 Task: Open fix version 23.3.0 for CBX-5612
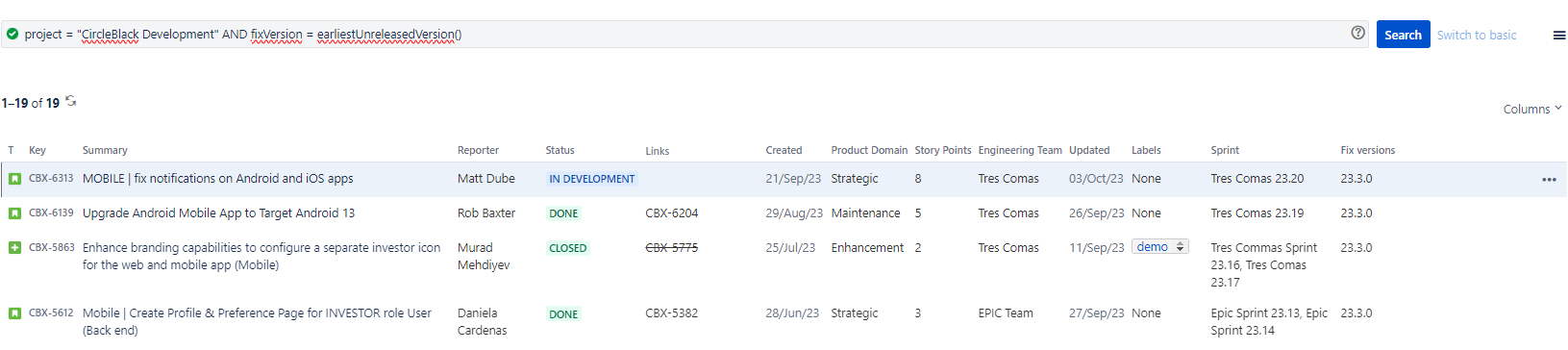point(1356,313)
